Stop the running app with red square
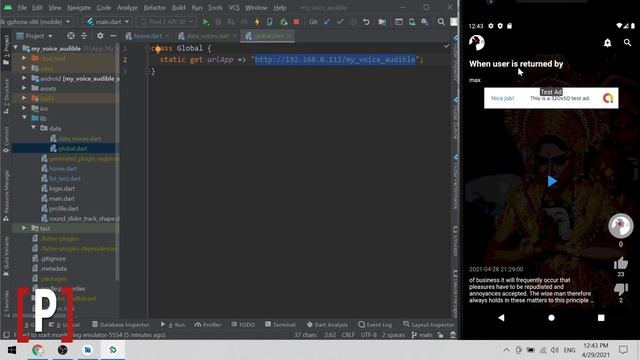The image size is (640, 360). pos(296,22)
